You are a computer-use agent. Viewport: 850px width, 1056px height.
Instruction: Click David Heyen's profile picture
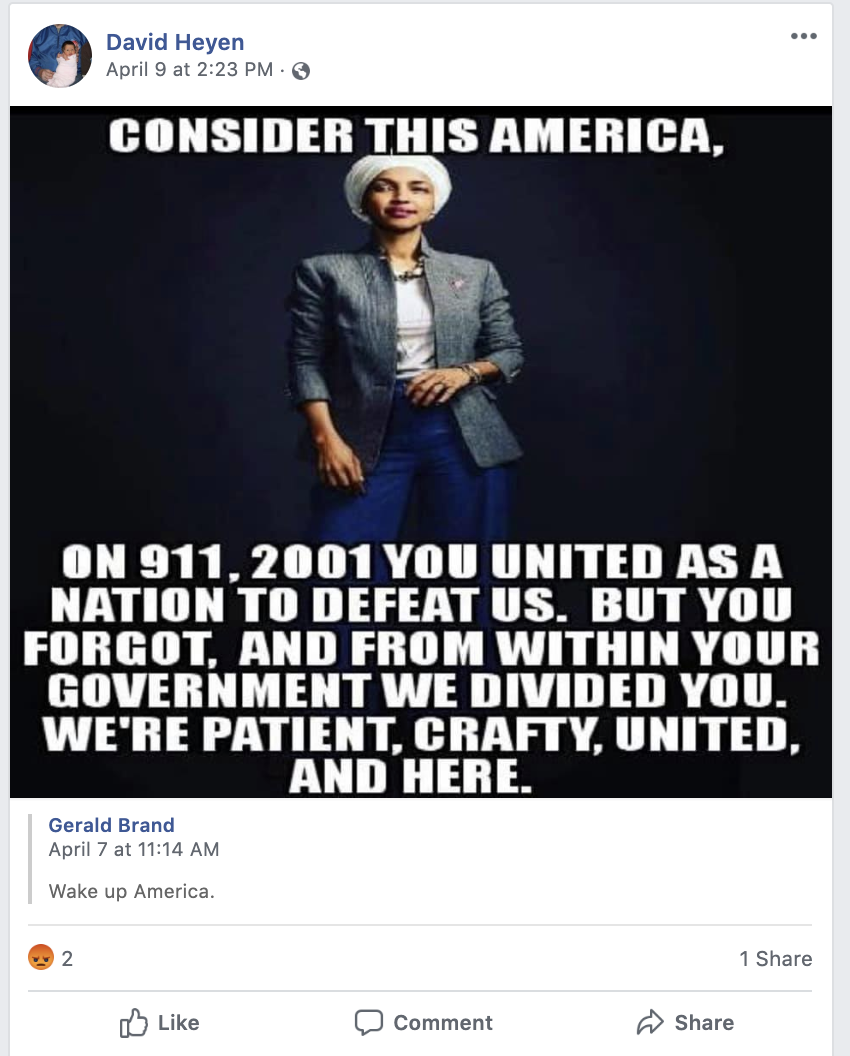click(59, 56)
